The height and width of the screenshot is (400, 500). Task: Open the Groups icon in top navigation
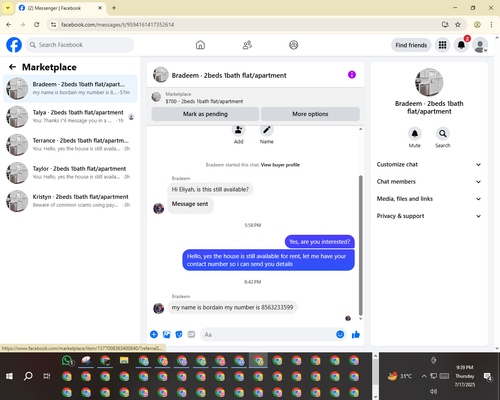[294, 45]
